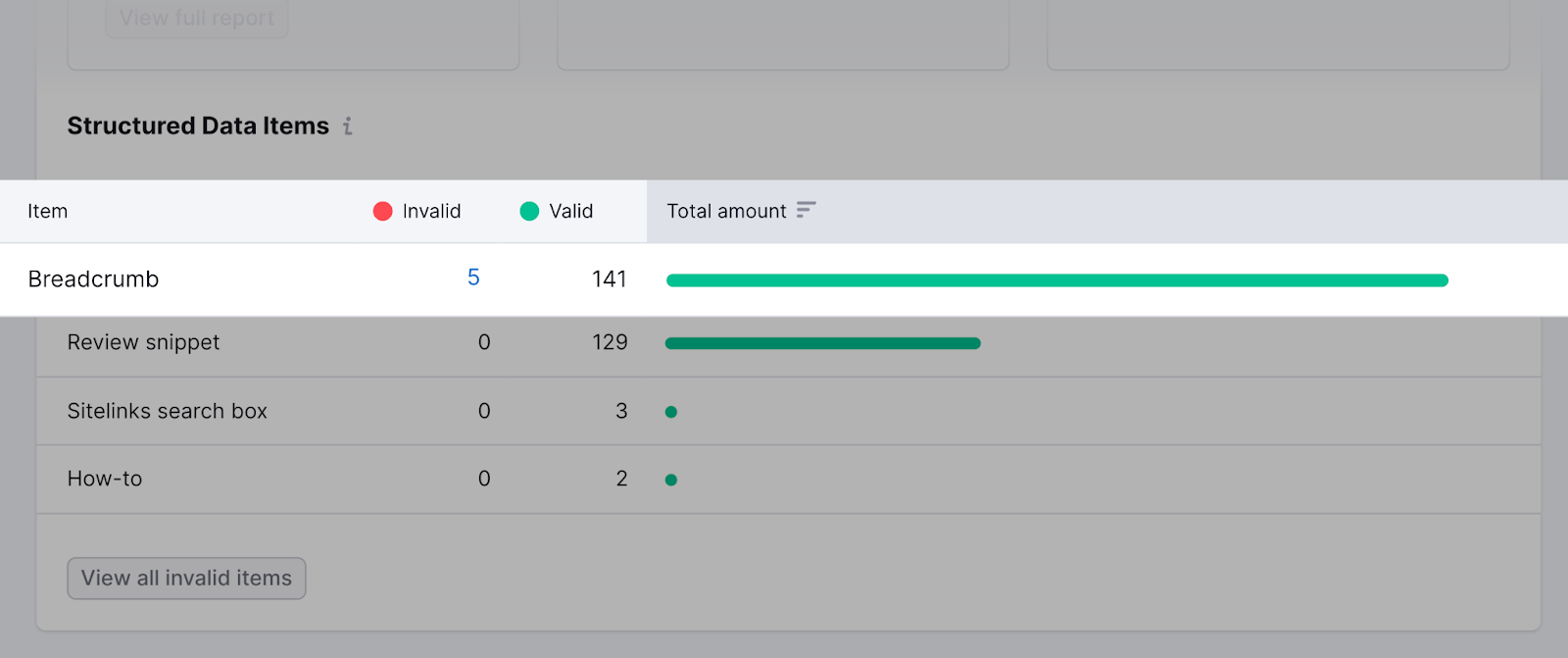Click the Review snippet total amount bar
The width and height of the screenshot is (1568, 658).
(x=822, y=343)
